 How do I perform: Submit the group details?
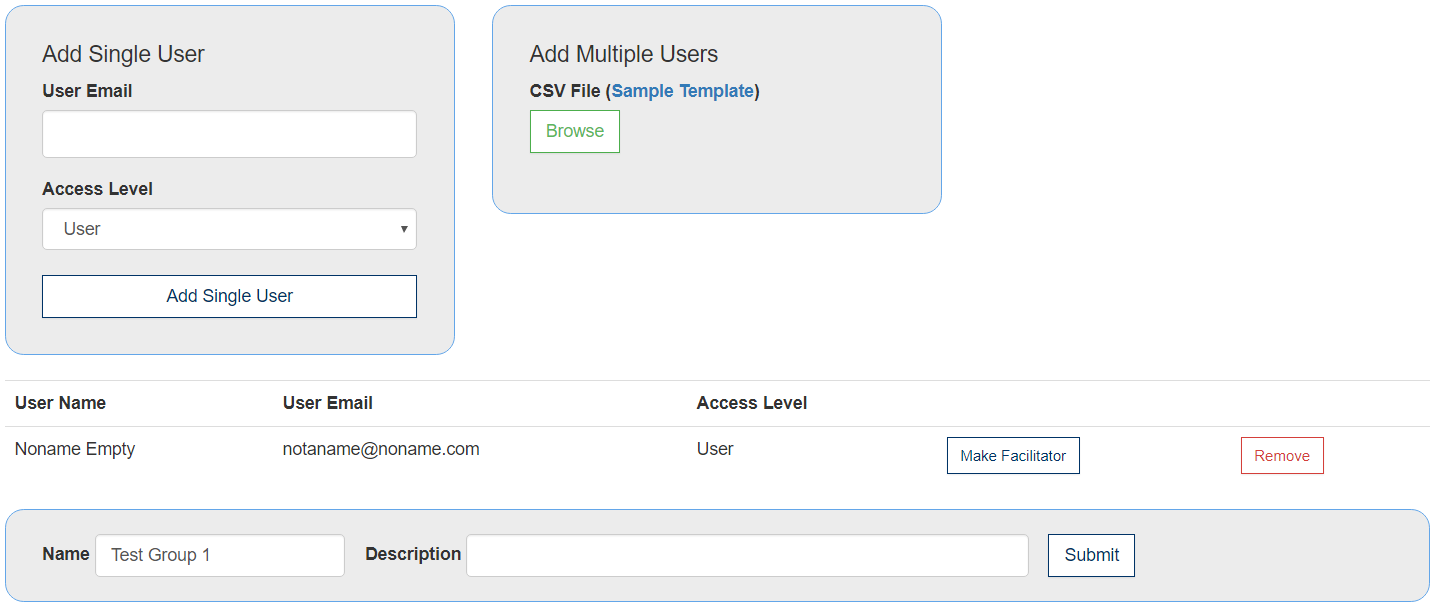coord(1091,555)
